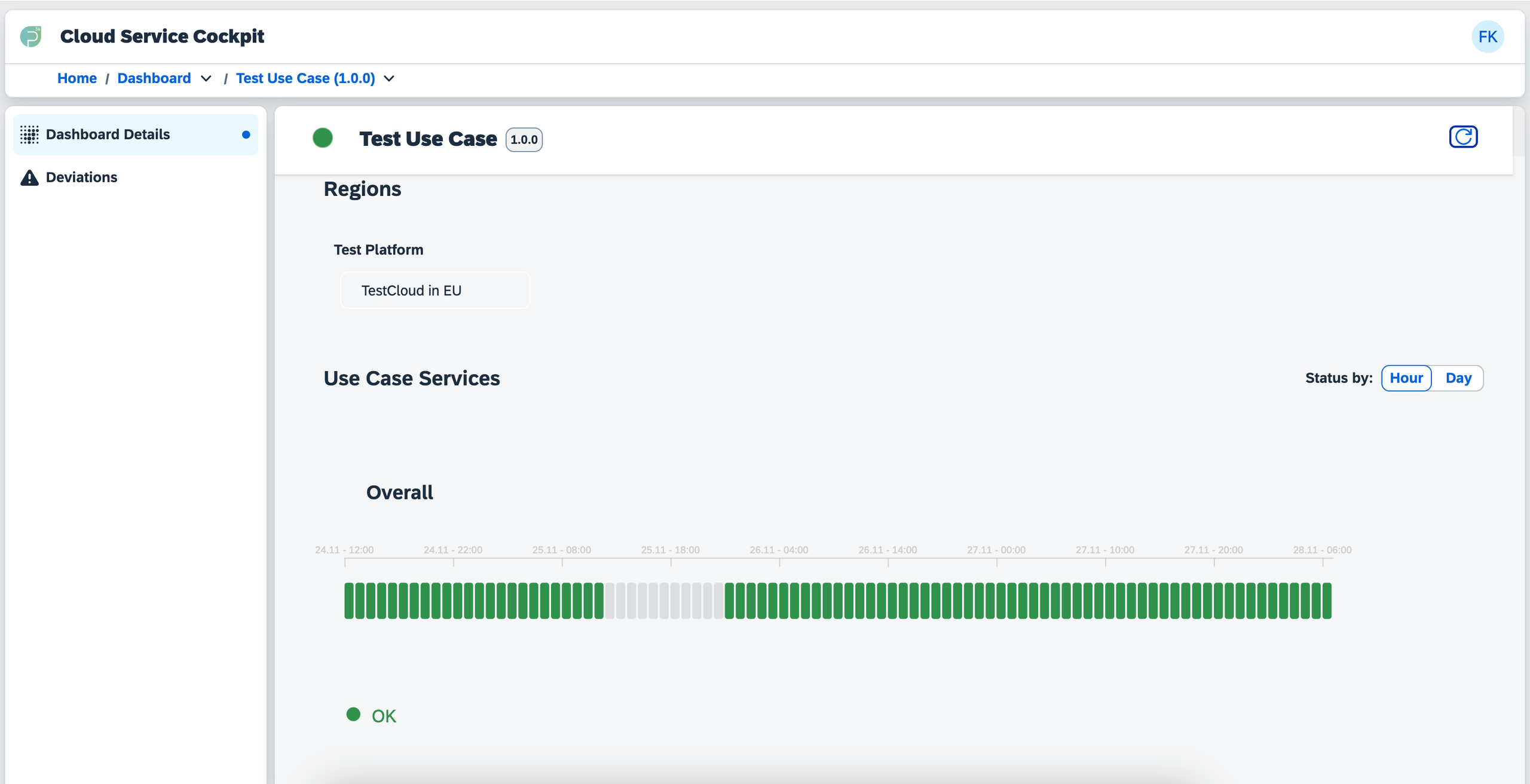The image size is (1530, 784).
Task: Refresh the Test Use Case status
Action: (1463, 136)
